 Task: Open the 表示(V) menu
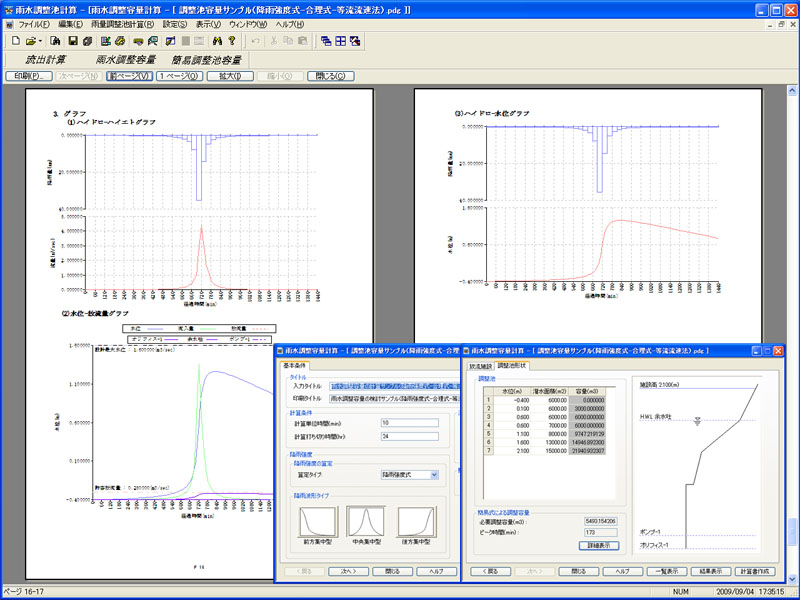click(209, 23)
